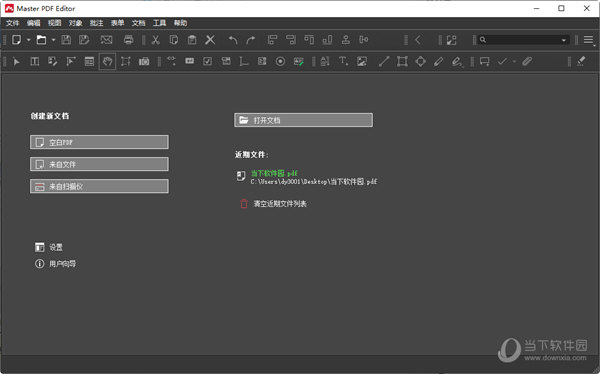Select the Hand tool
This screenshot has height=374, width=600.
pos(107,62)
